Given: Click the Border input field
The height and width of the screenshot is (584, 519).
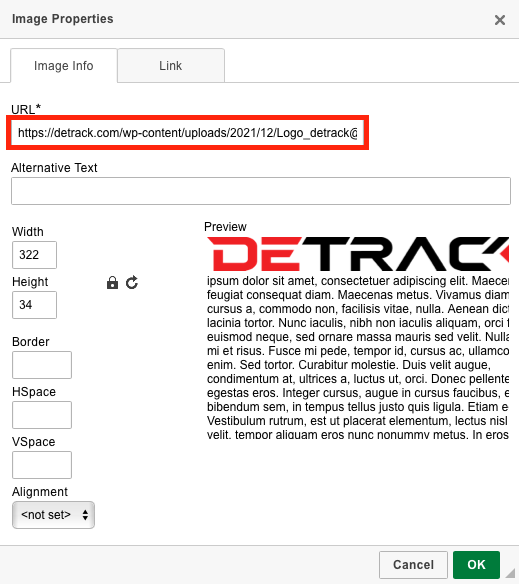Looking at the screenshot, I should [42, 365].
